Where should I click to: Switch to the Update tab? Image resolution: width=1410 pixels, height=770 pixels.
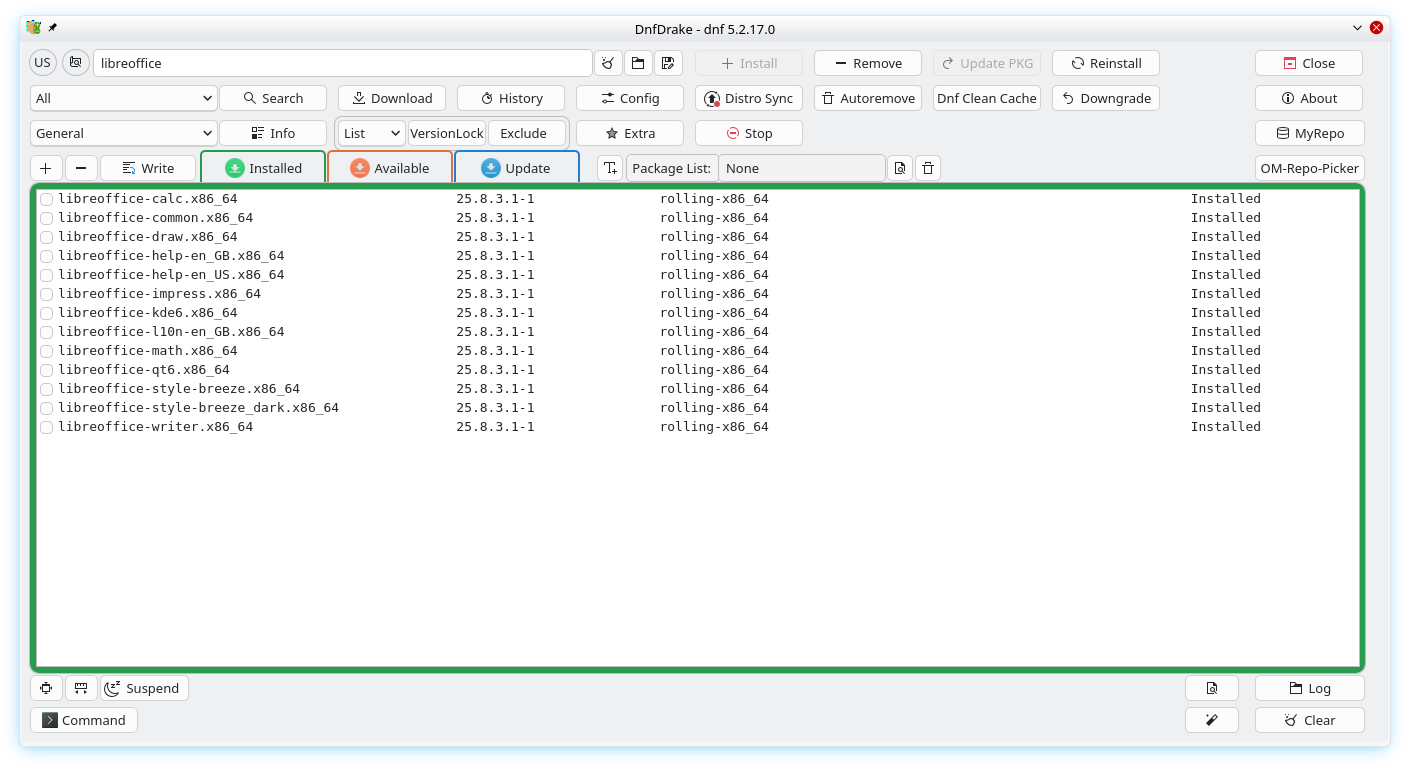[517, 168]
